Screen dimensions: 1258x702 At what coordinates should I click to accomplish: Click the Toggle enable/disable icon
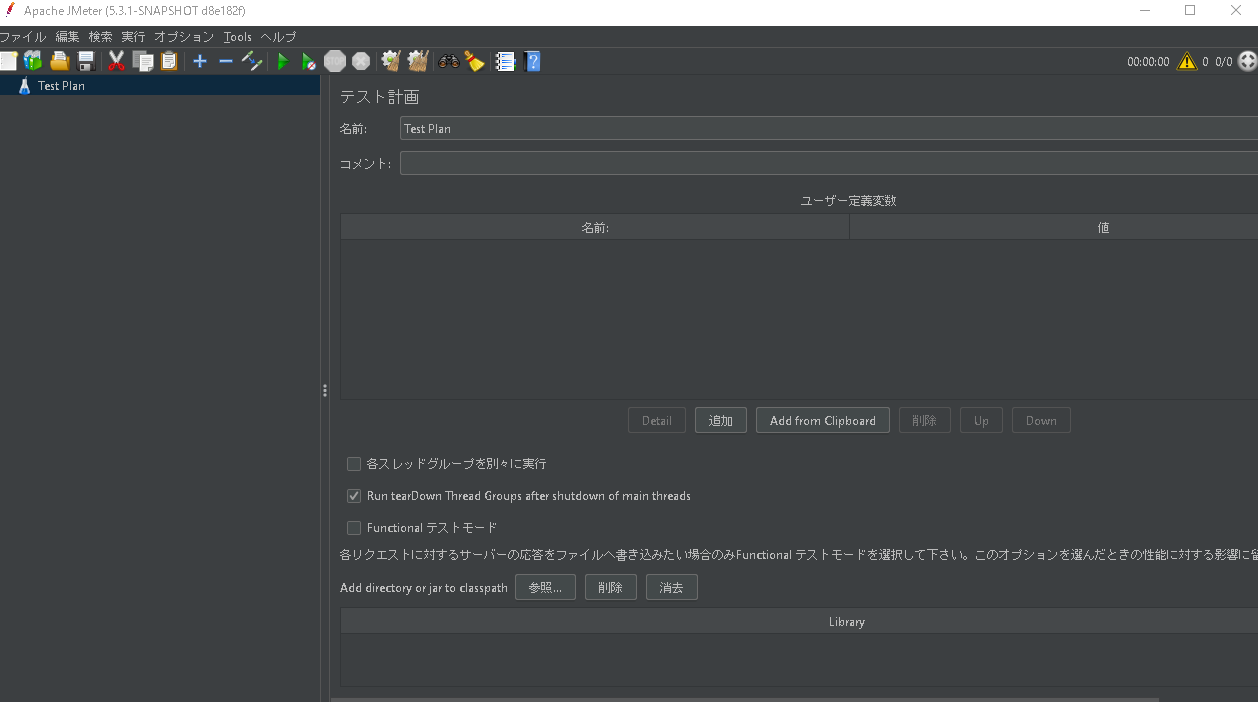point(252,61)
